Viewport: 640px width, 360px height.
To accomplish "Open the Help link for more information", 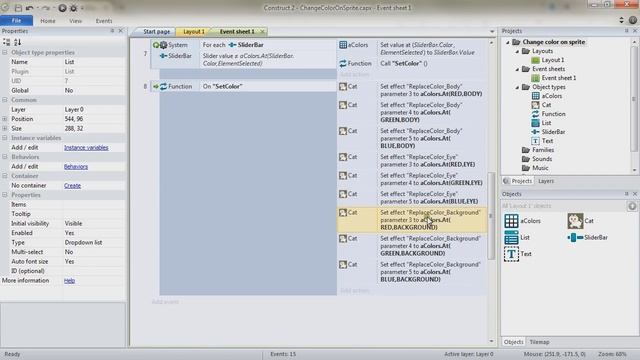I will pos(69,280).
